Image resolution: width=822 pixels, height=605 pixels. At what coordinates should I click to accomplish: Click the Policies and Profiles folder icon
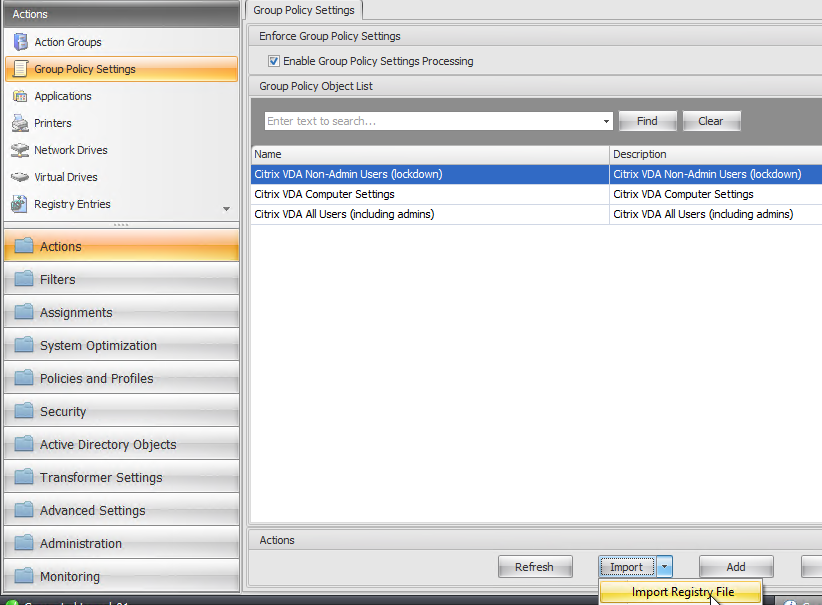click(24, 377)
